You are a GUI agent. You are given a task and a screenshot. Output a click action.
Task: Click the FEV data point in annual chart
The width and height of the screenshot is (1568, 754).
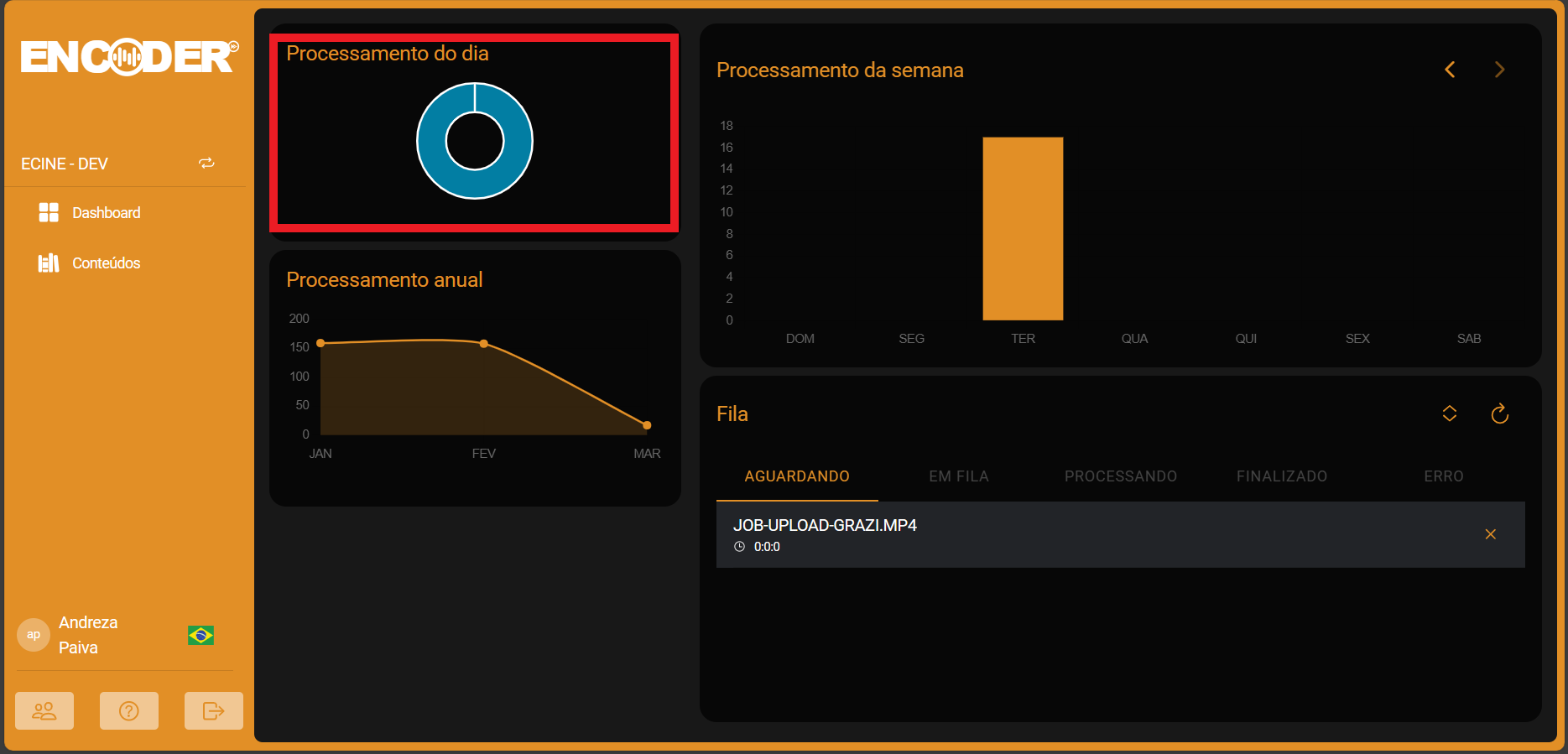[484, 344]
